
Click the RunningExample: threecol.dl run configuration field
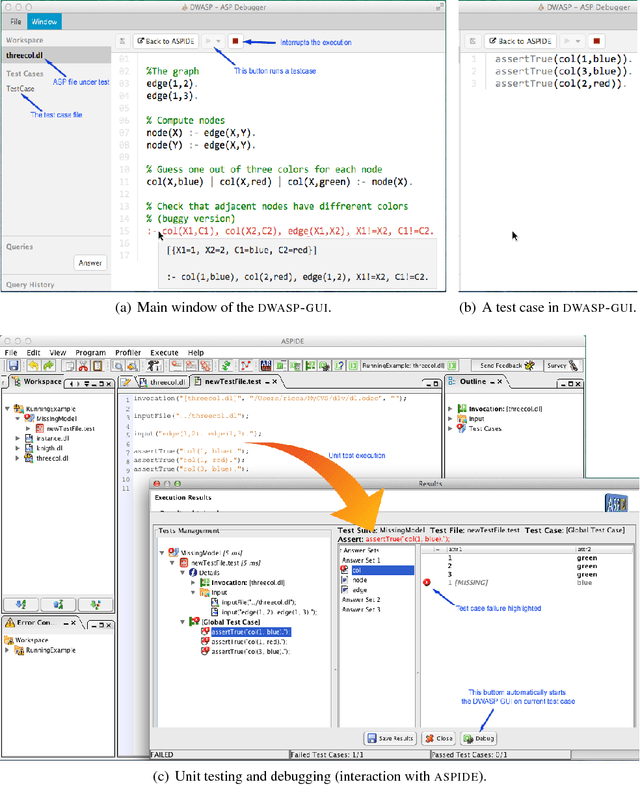click(x=403, y=365)
